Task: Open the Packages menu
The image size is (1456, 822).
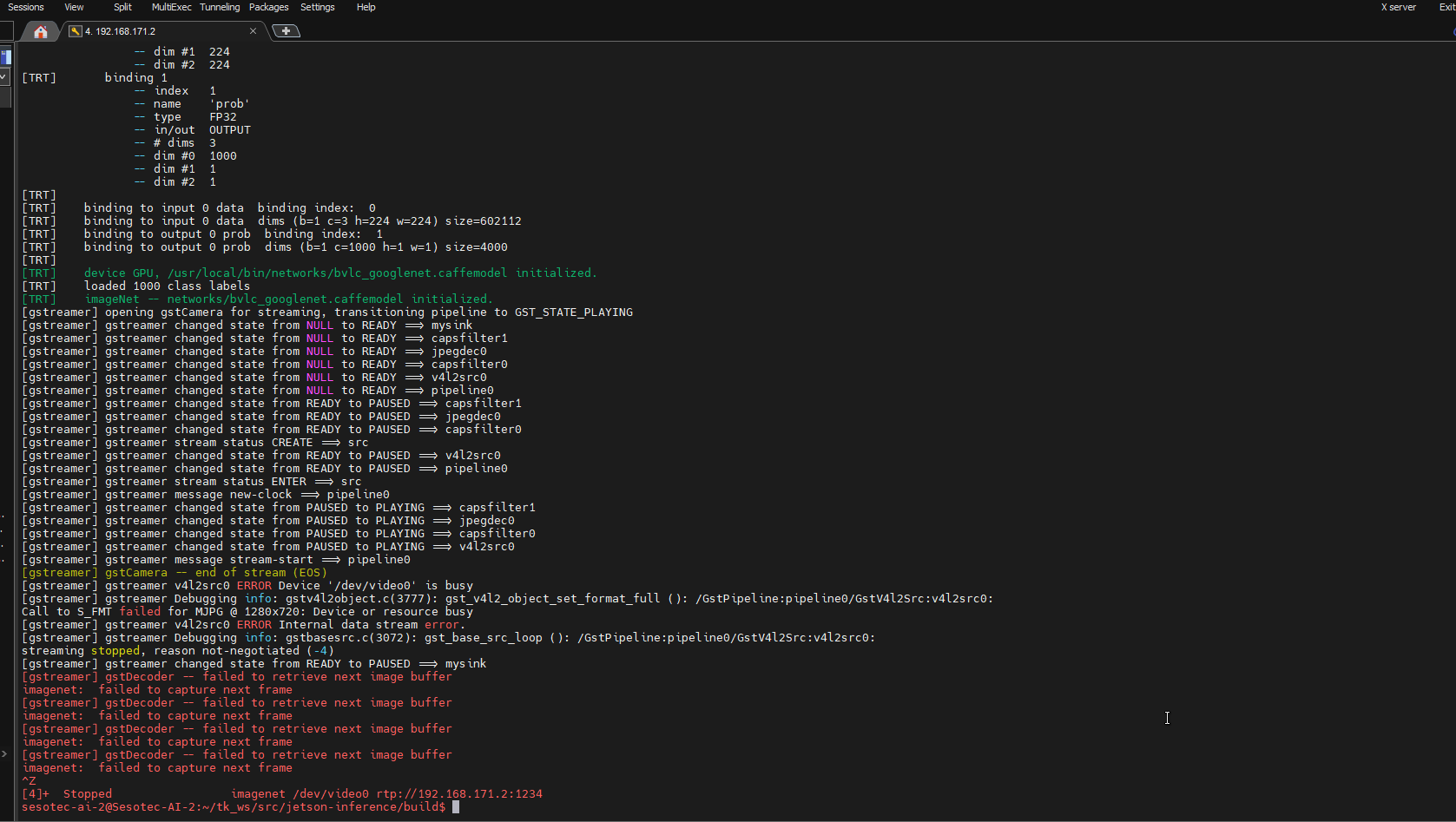Action: pyautogui.click(x=269, y=7)
